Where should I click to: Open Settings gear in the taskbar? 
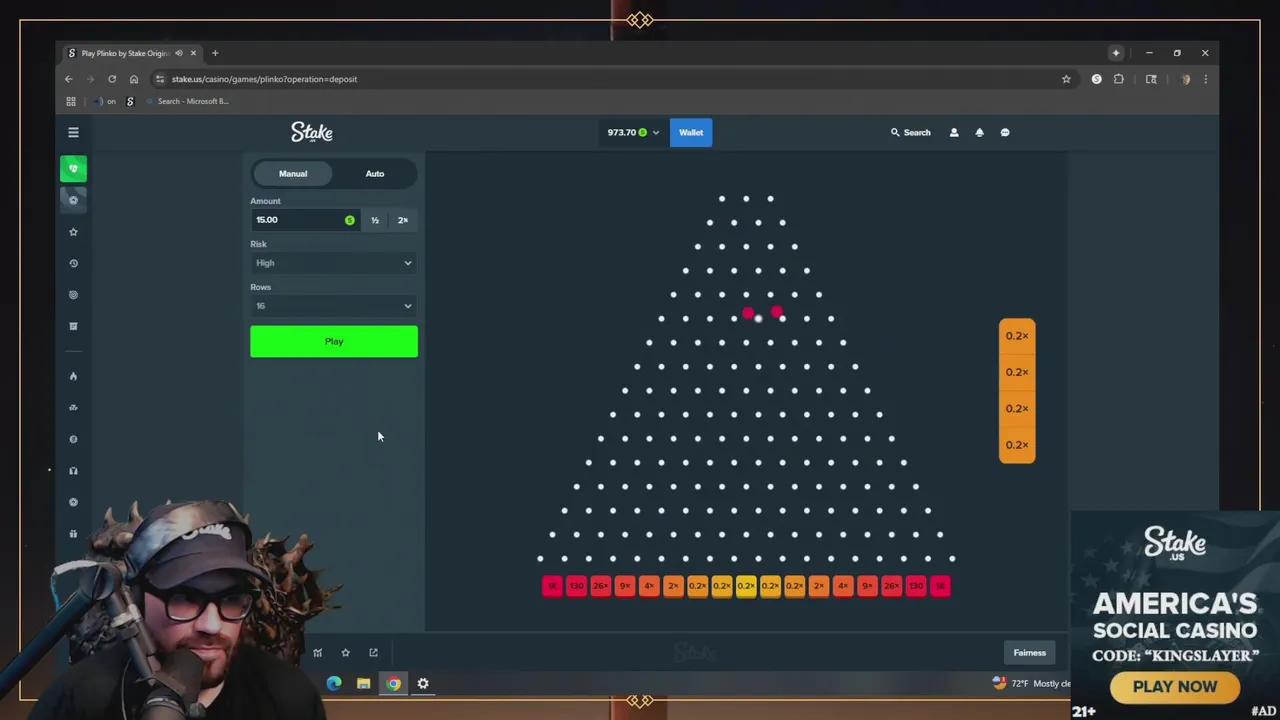(423, 684)
